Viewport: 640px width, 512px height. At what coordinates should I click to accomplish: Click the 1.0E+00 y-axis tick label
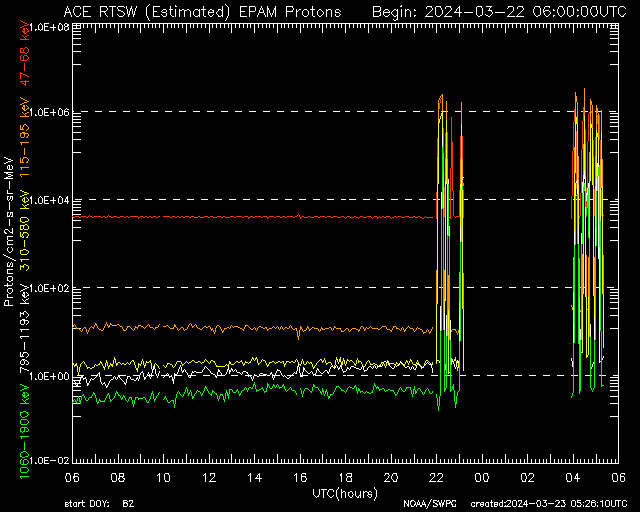click(x=51, y=376)
